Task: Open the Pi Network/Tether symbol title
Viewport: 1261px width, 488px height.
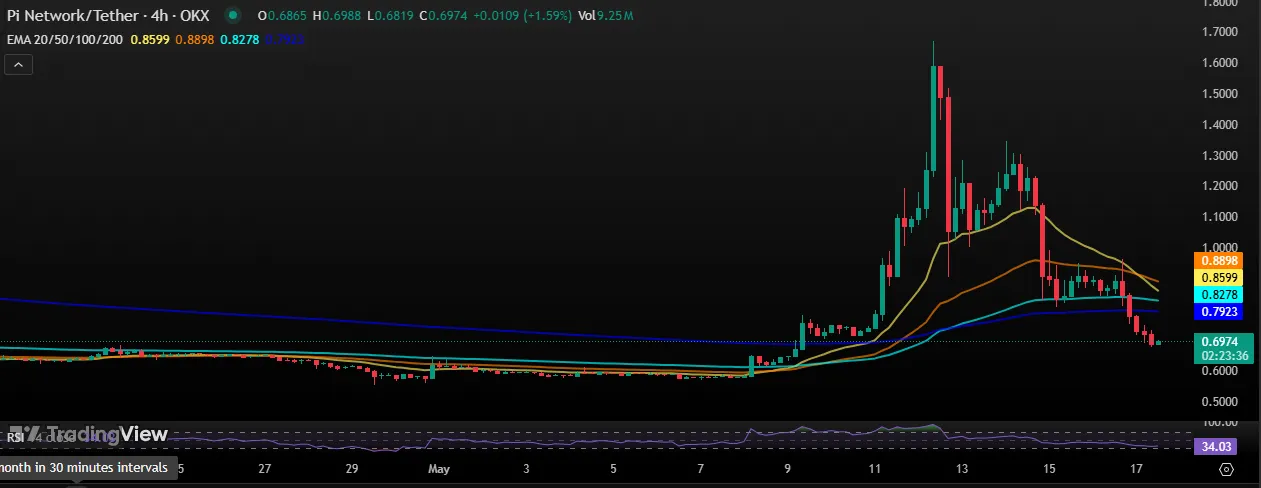Action: click(107, 16)
